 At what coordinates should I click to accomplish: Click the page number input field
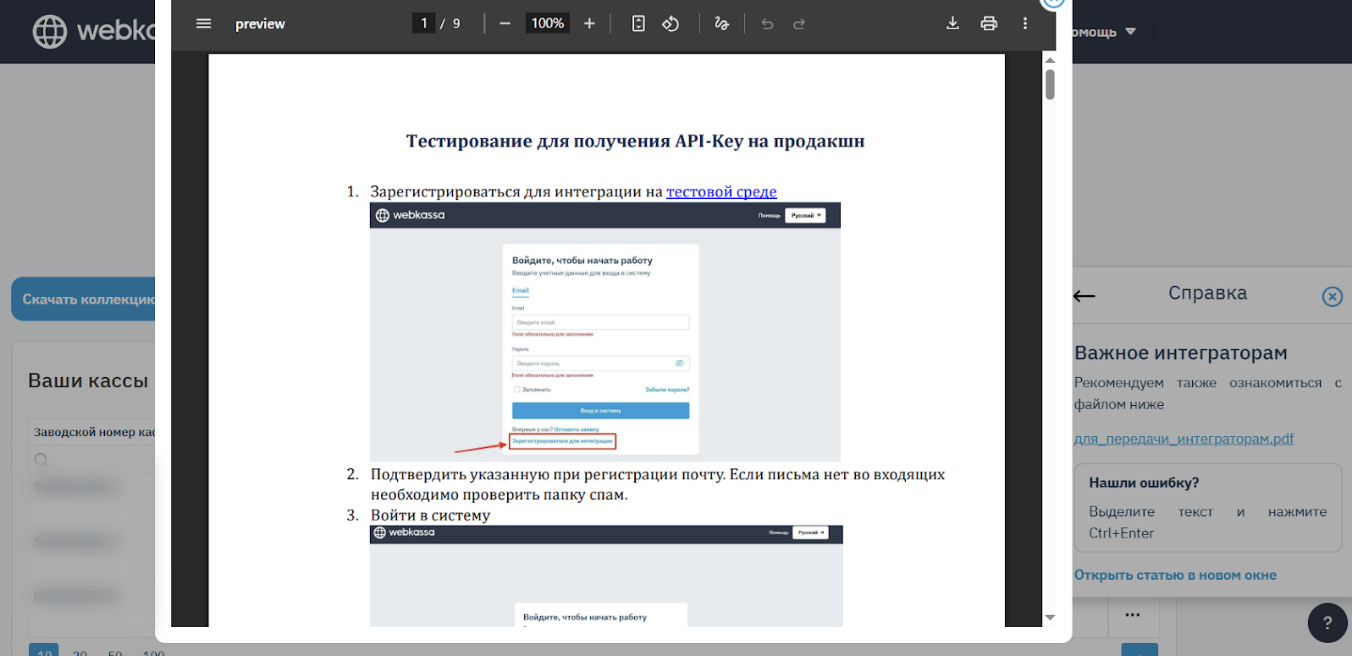424,23
